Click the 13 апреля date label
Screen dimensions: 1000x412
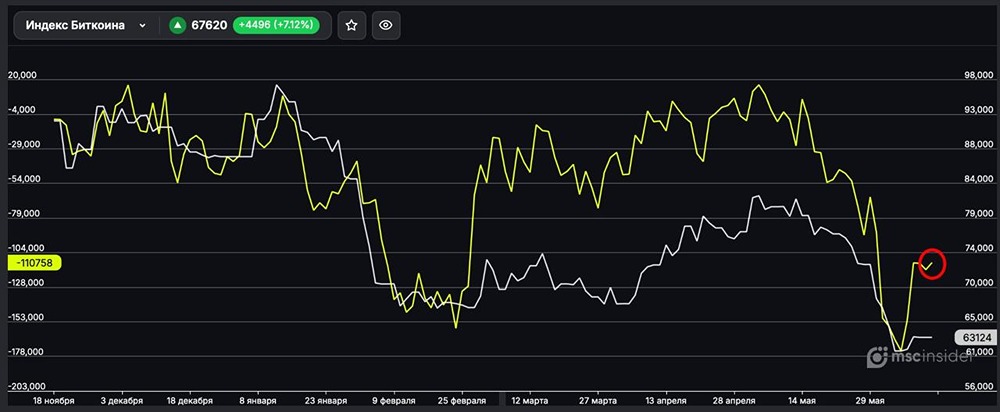tap(666, 401)
